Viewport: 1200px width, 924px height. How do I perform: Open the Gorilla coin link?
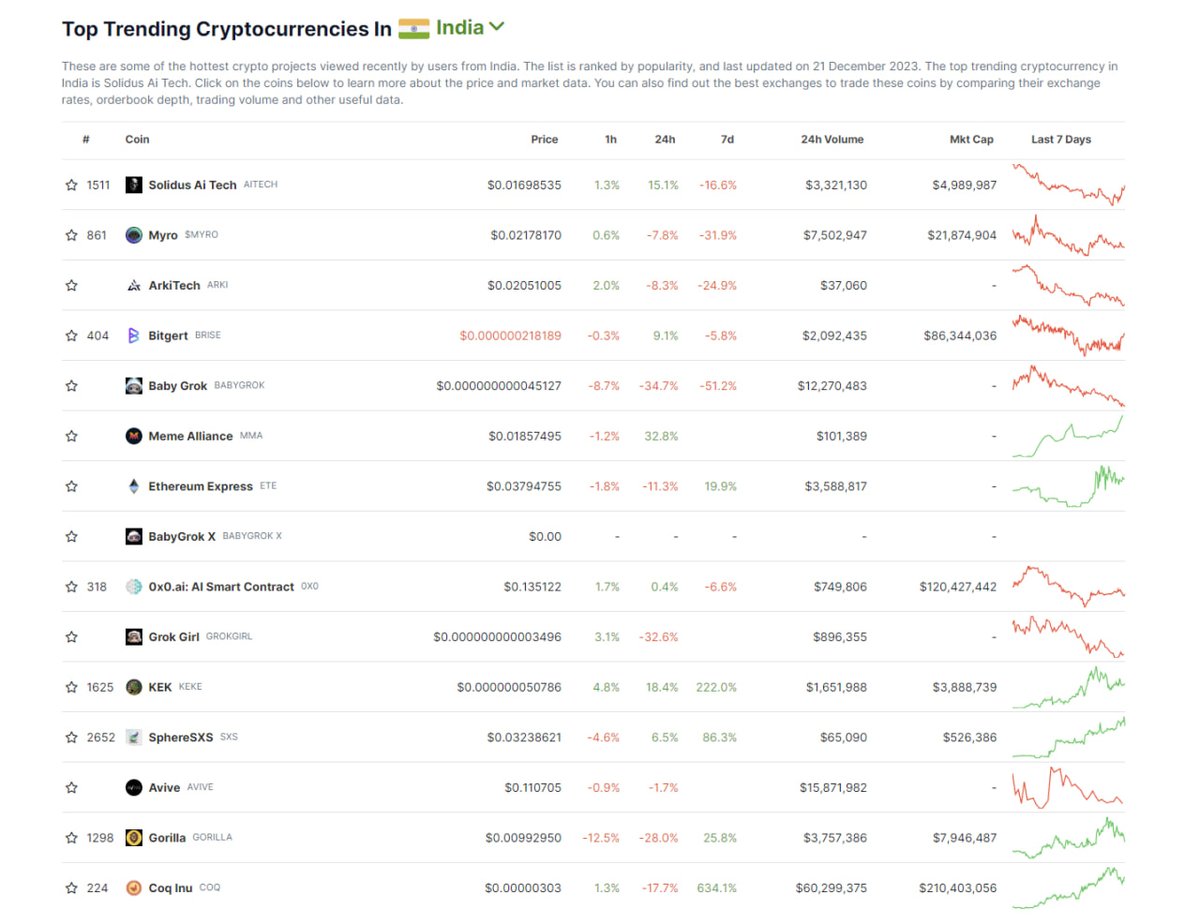coord(167,838)
